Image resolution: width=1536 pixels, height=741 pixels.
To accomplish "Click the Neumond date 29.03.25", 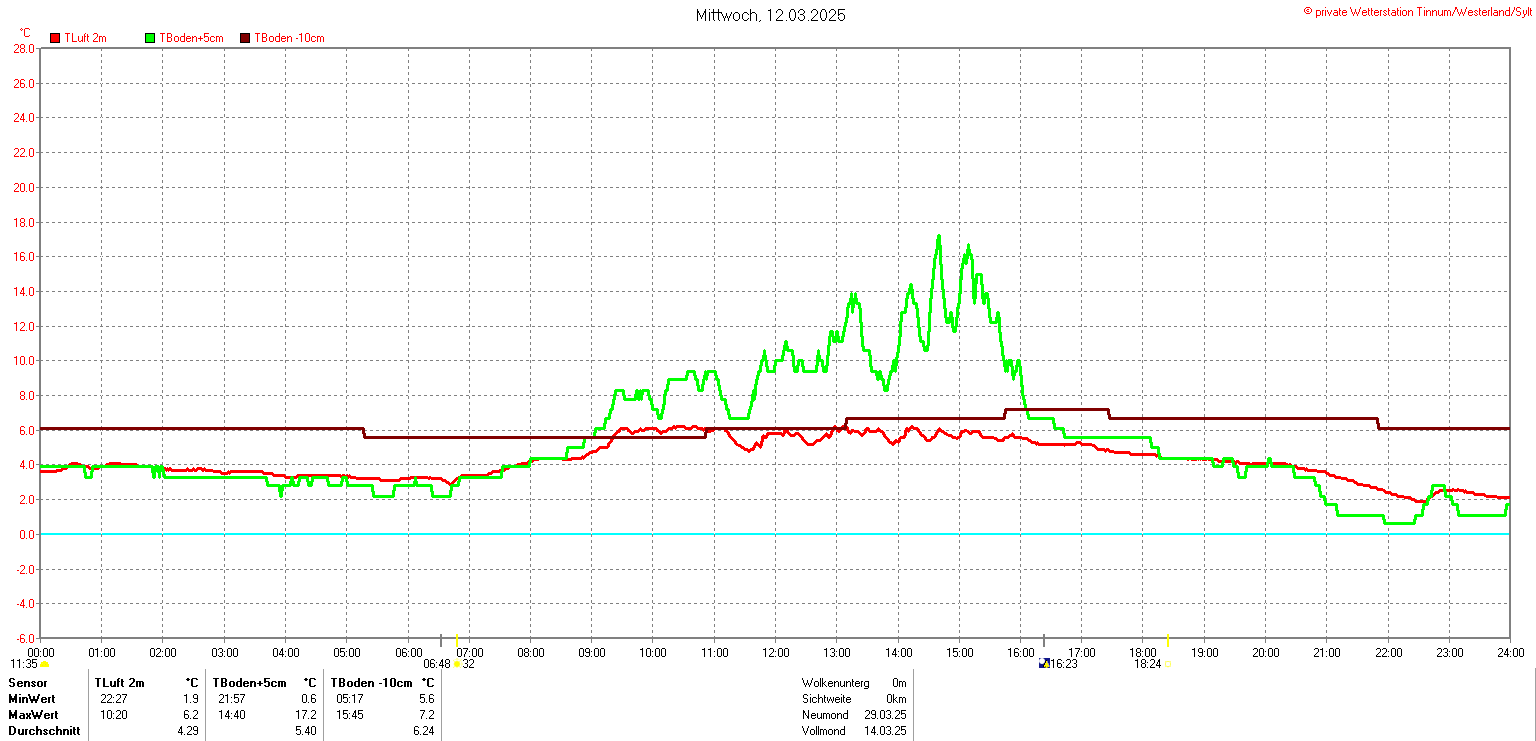I will [x=886, y=715].
